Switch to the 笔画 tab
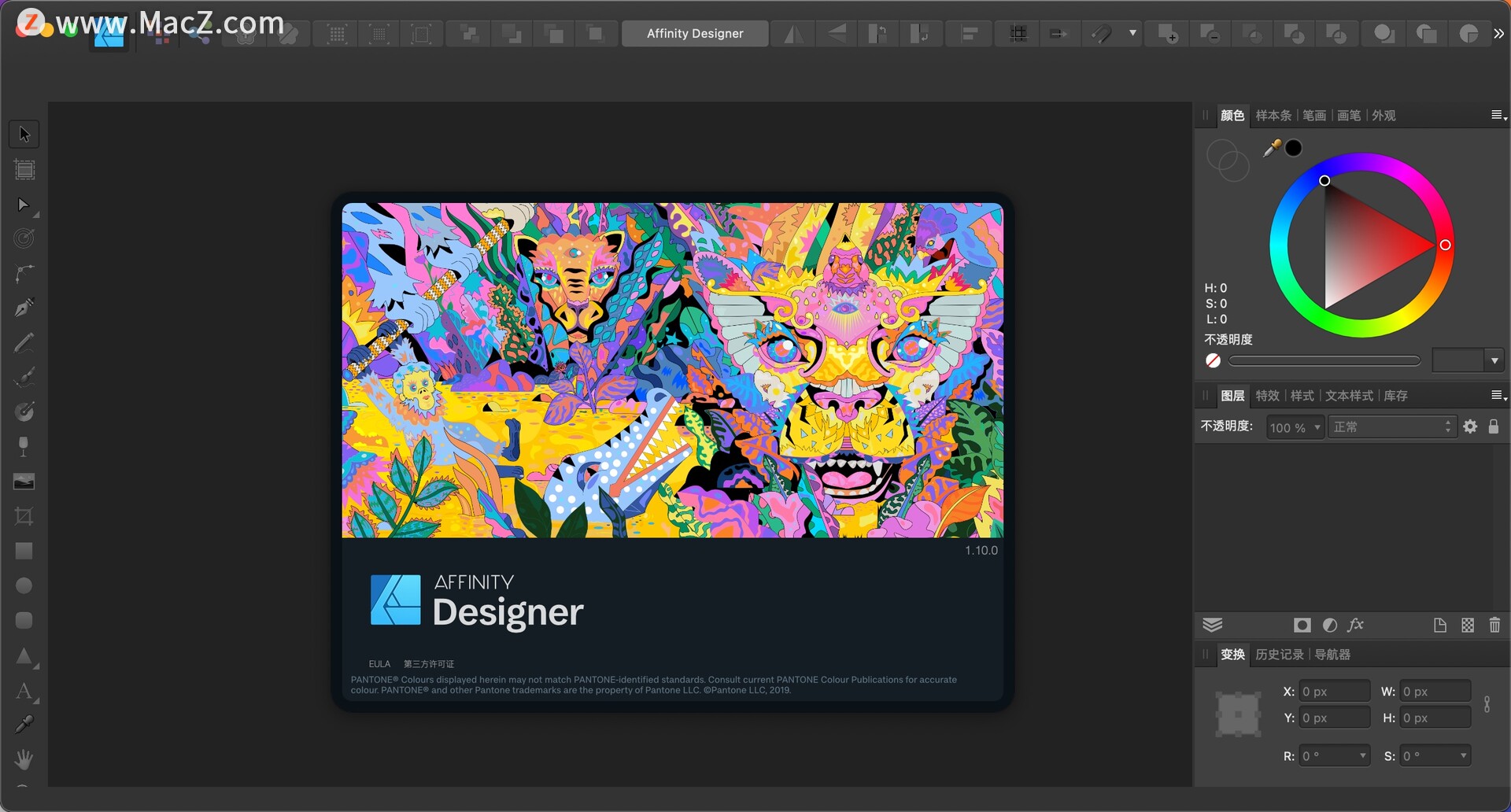Viewport: 1511px width, 812px height. coord(1314,116)
